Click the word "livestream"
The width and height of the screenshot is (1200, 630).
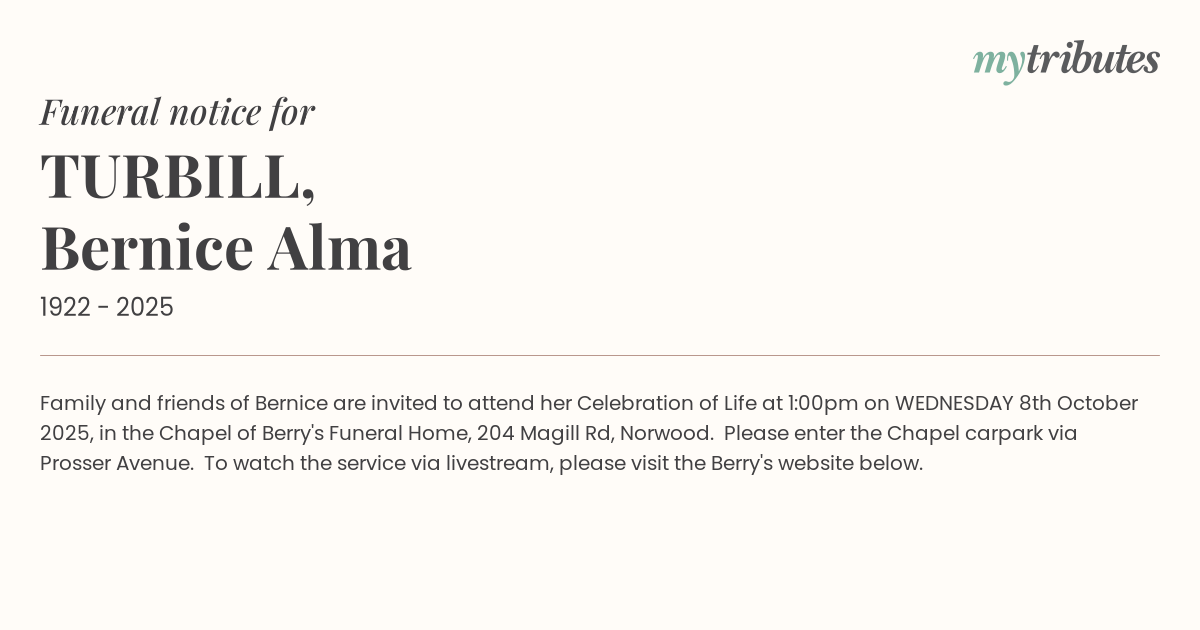497,463
